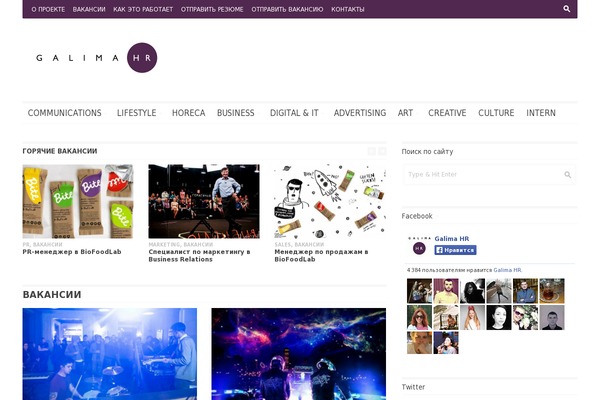600x400 pixels.
Task: Select BUSINESS category
Action: (x=236, y=113)
